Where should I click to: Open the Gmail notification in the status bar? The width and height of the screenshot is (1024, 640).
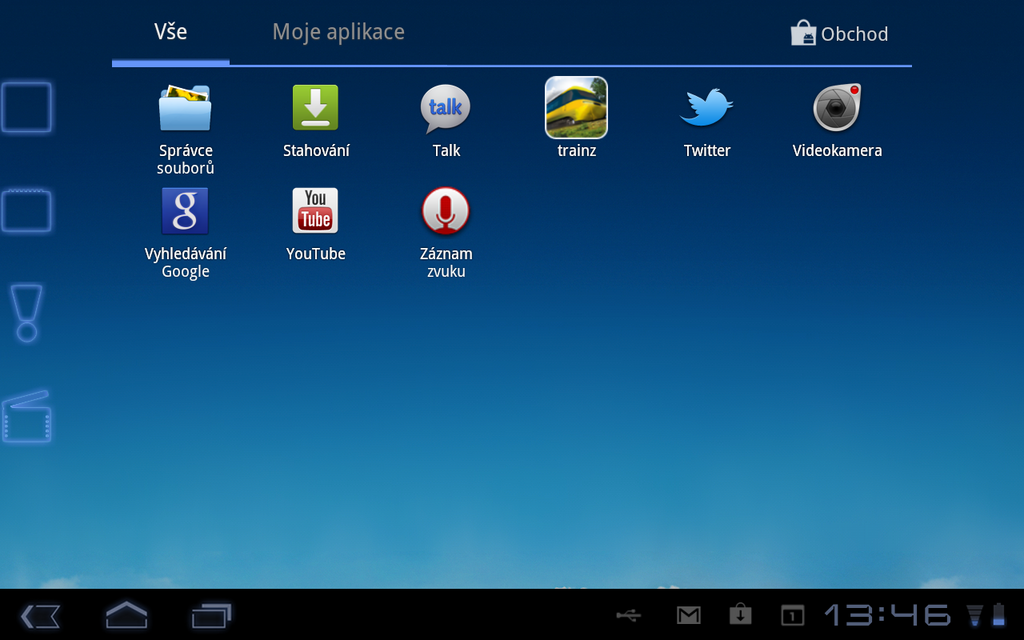[688, 616]
